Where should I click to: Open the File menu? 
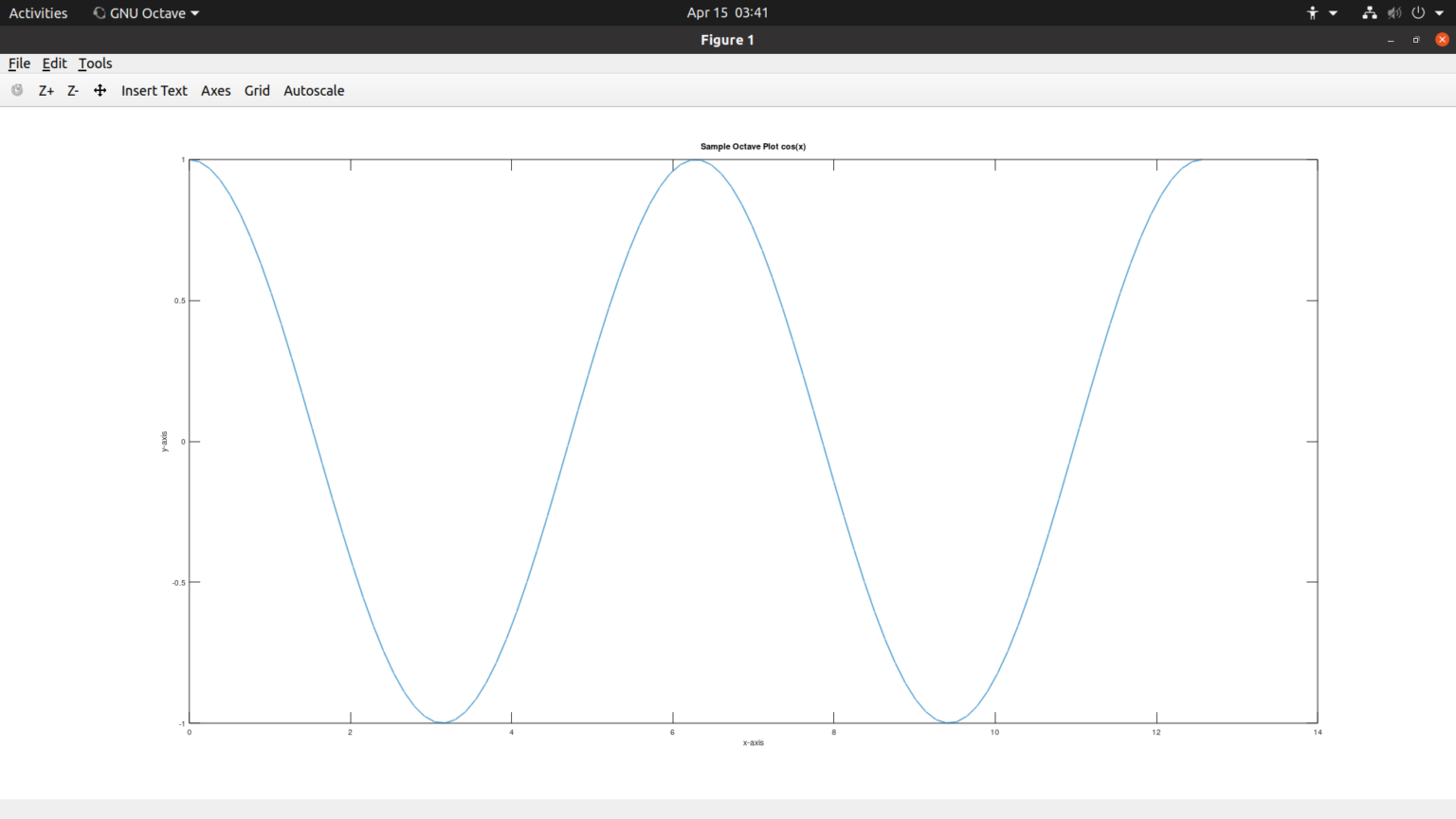[19, 64]
